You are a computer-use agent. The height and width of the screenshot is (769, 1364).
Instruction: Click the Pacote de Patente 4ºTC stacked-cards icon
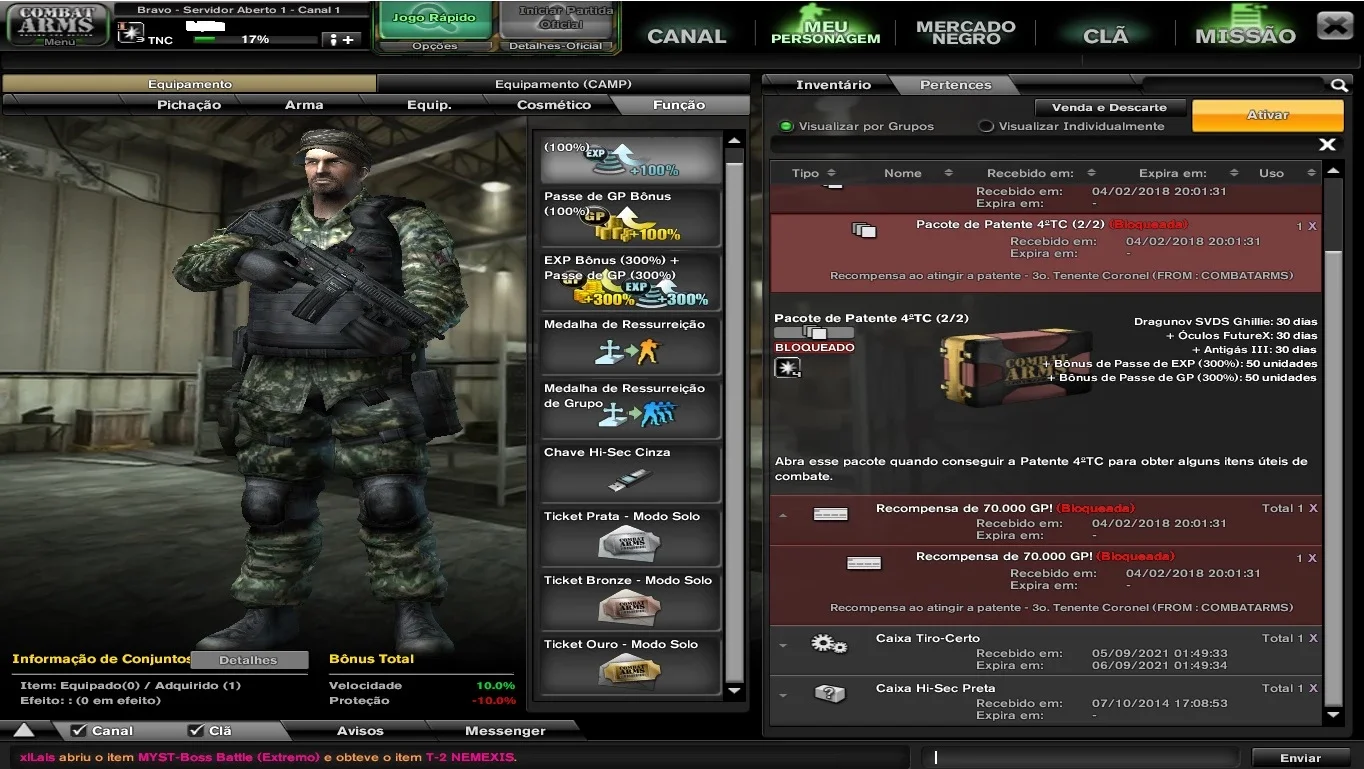(x=864, y=231)
